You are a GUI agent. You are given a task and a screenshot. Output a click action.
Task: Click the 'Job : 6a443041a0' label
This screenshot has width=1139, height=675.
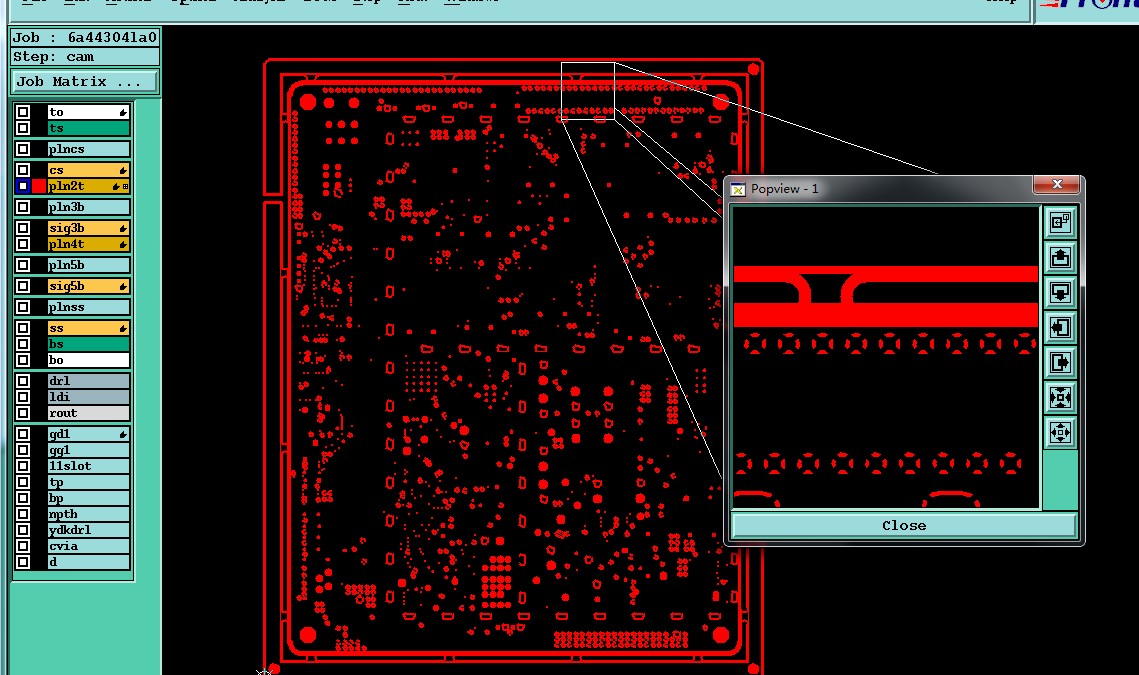point(84,37)
